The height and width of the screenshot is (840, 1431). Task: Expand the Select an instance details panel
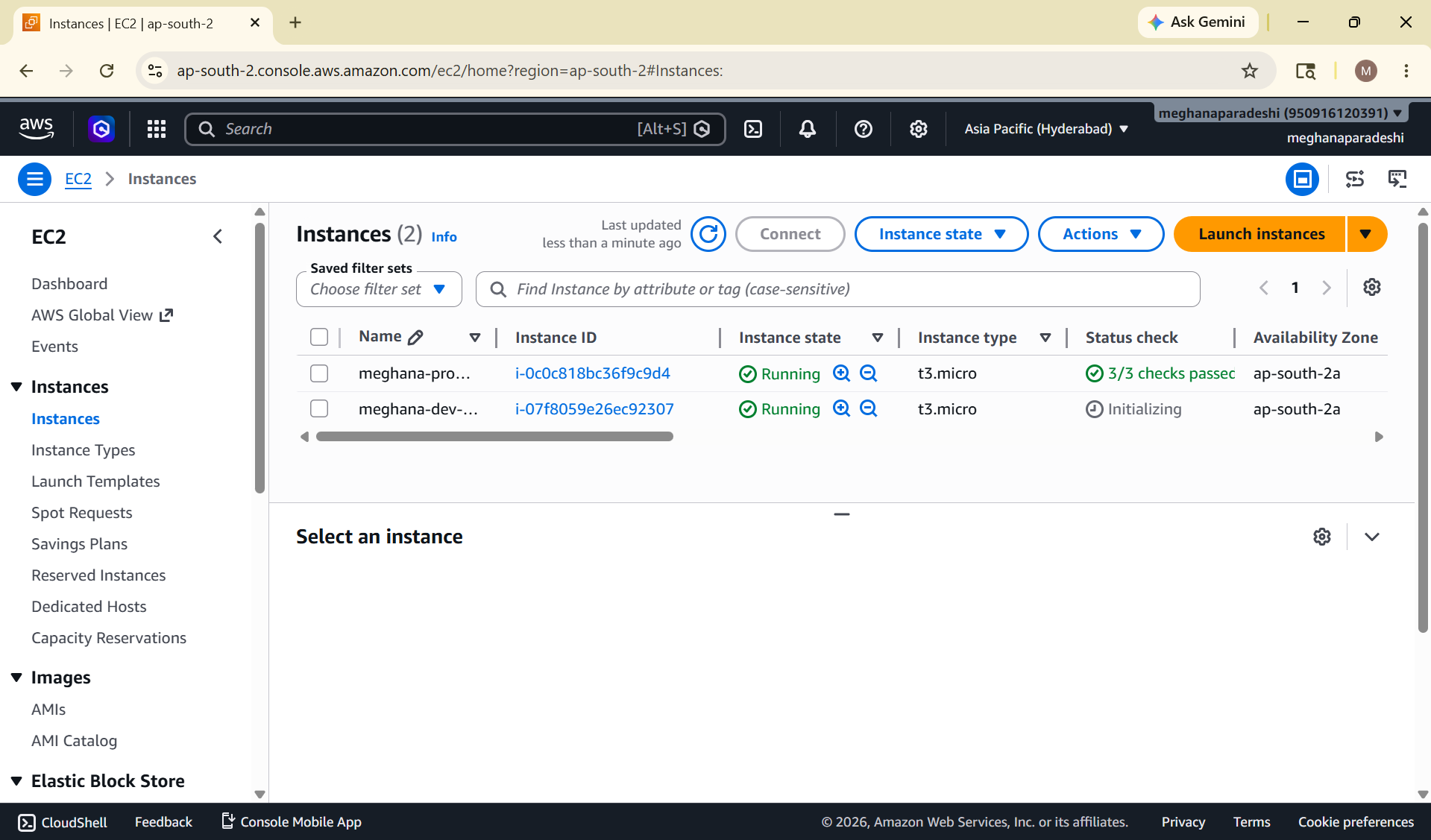(x=1372, y=537)
